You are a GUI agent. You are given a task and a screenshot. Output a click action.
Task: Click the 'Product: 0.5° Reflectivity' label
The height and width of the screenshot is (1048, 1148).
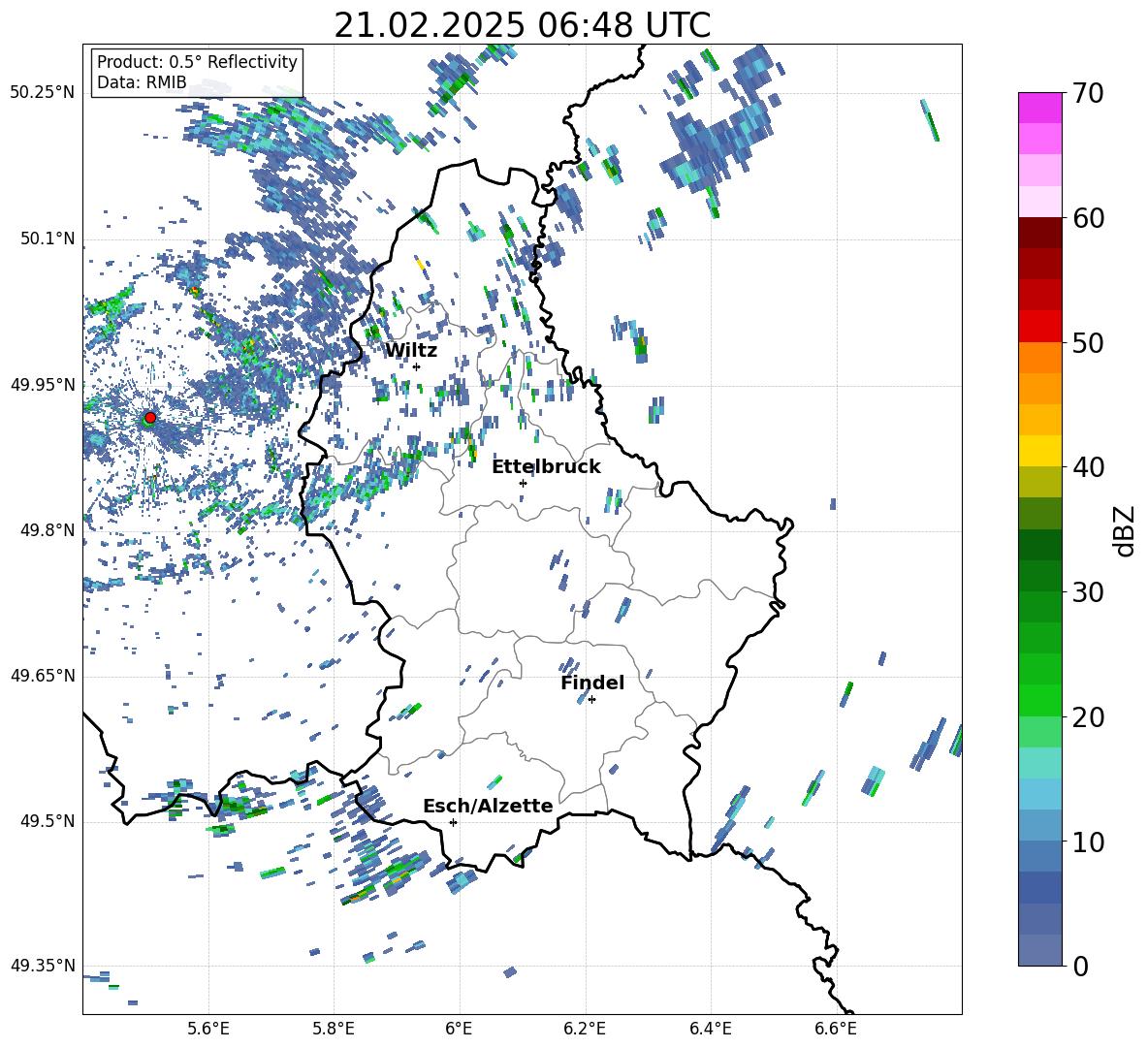tap(197, 62)
